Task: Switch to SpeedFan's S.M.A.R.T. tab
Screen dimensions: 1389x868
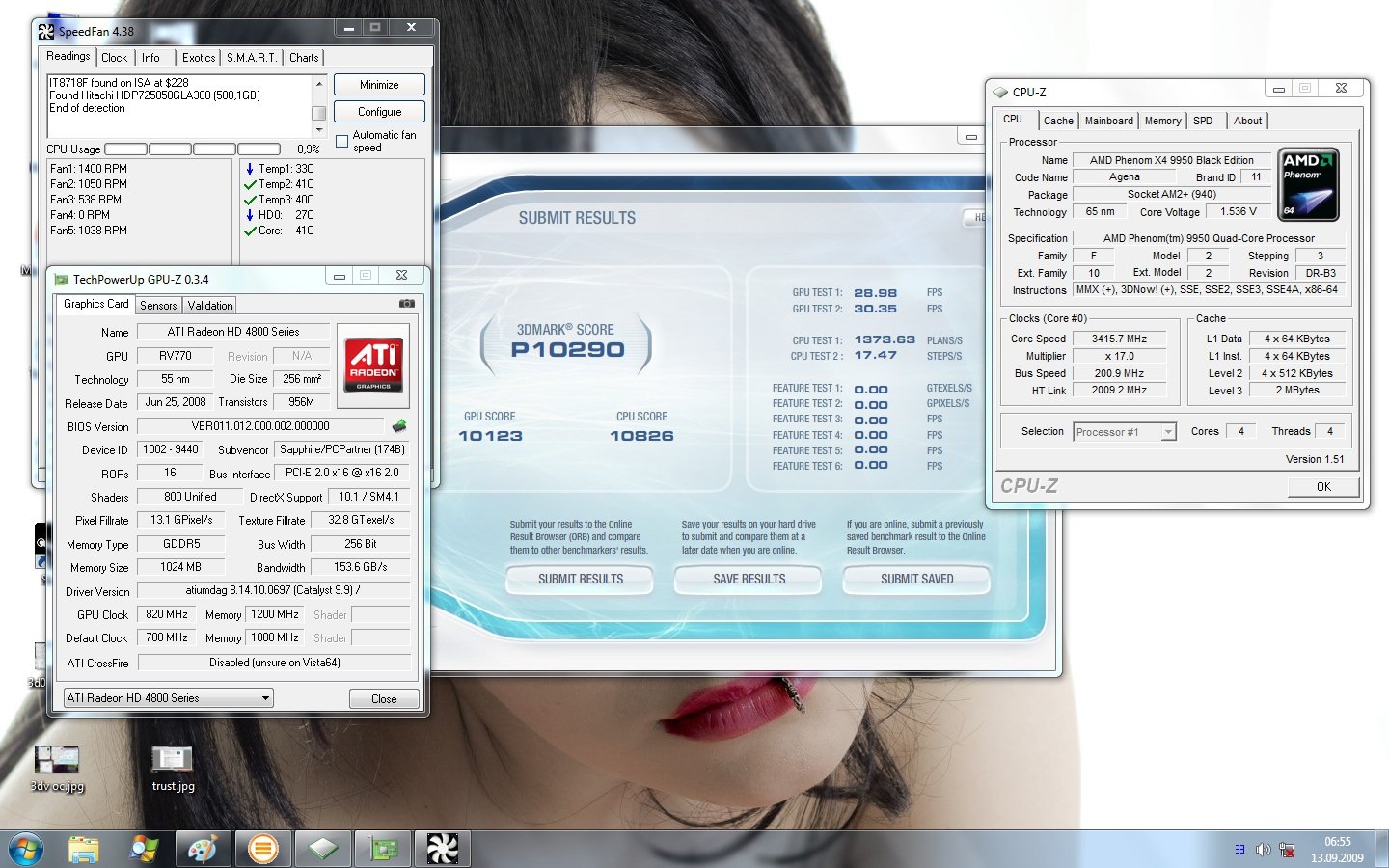Action: [252, 58]
